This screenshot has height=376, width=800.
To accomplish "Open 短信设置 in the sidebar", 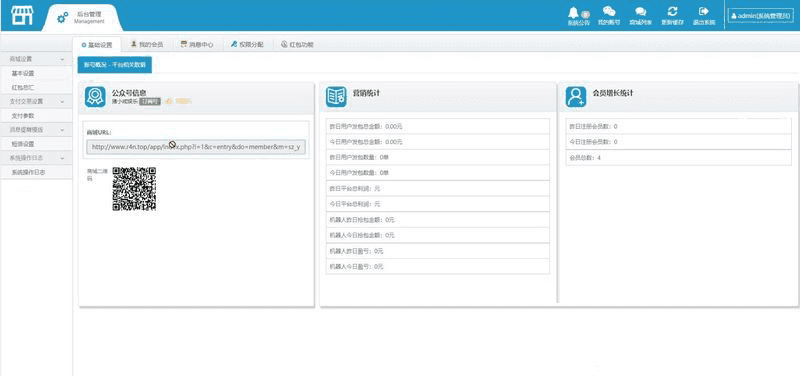I will point(23,144).
